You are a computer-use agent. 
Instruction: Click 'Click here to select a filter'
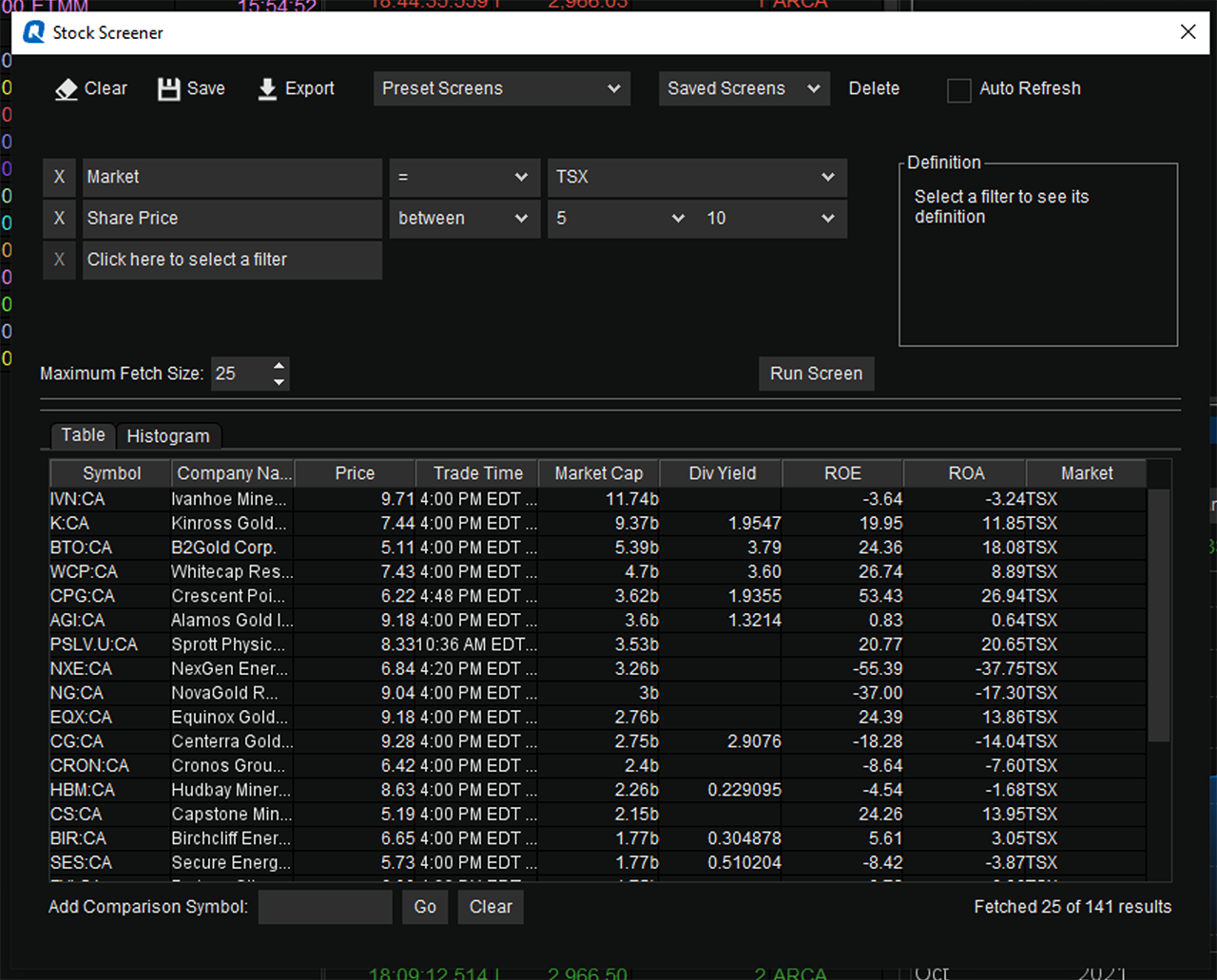pos(232,260)
